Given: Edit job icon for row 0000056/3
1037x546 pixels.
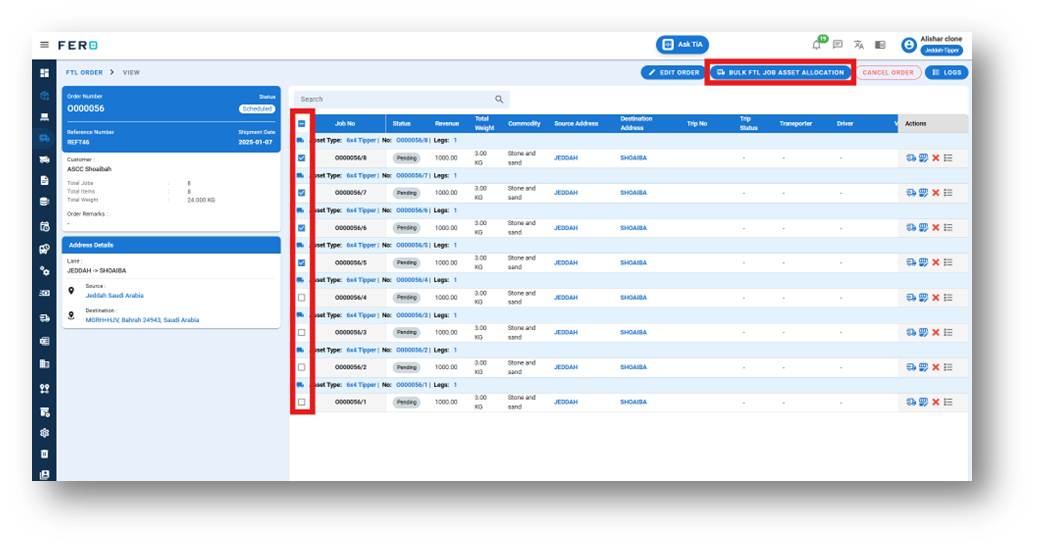Looking at the screenshot, I should (923, 332).
